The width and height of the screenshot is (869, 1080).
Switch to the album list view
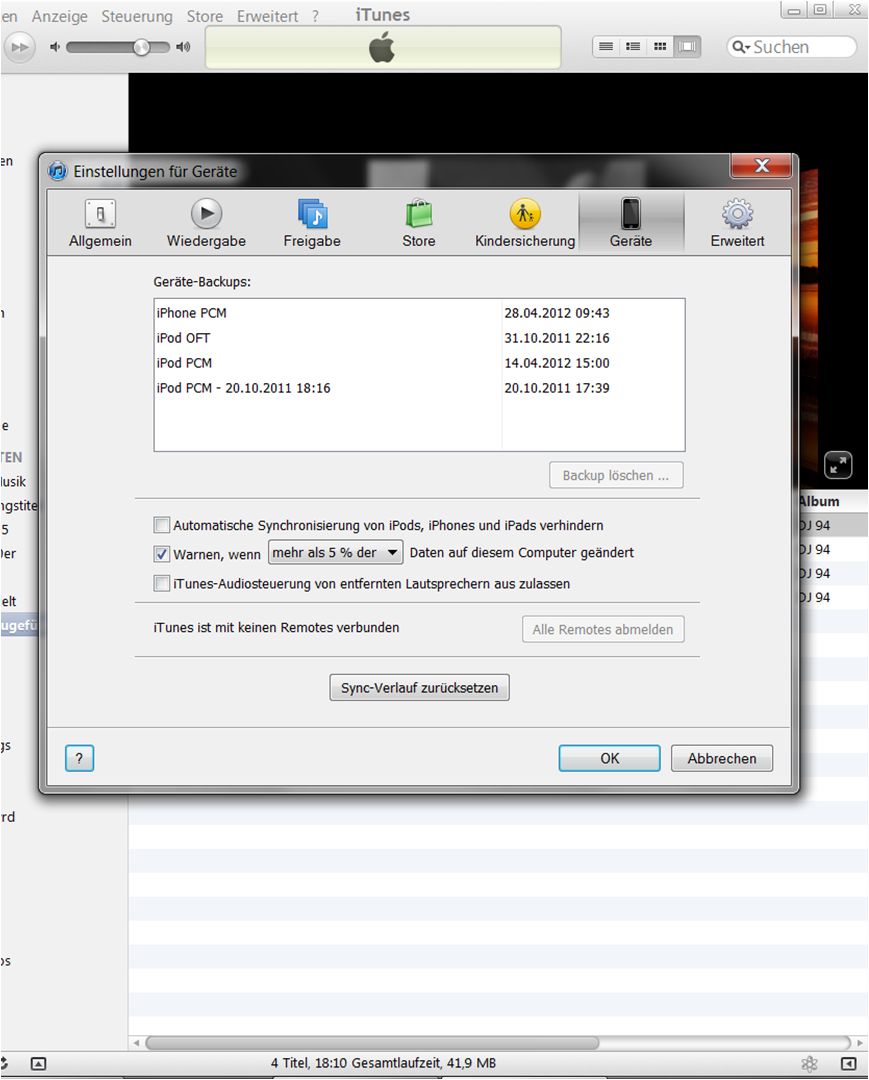[x=633, y=46]
